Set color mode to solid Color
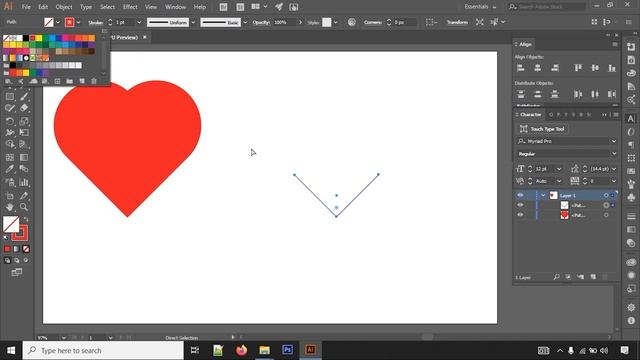Viewport: 640px width, 360px height. pyautogui.click(x=7, y=249)
